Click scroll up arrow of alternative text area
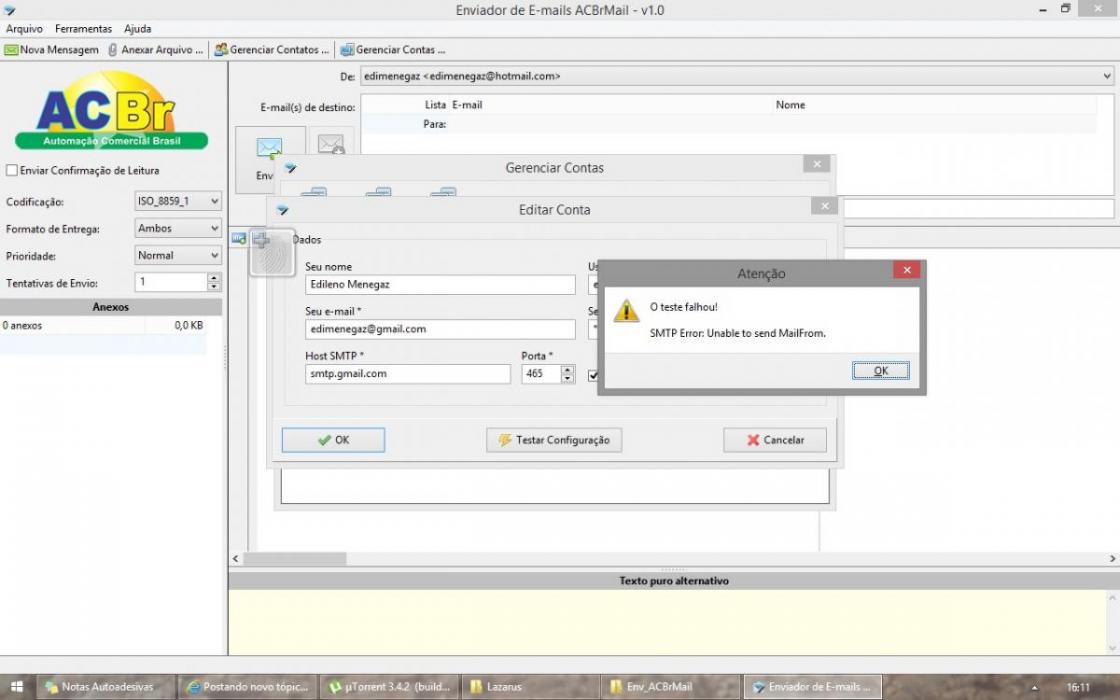Viewport: 1120px width, 700px height. tap(1113, 596)
